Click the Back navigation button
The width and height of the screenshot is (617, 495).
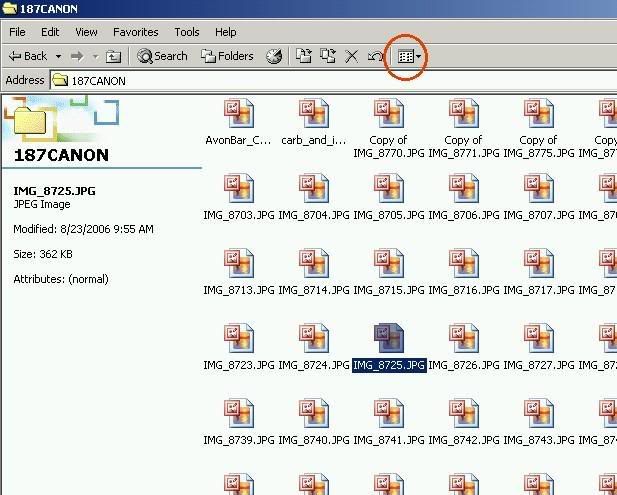point(28,57)
